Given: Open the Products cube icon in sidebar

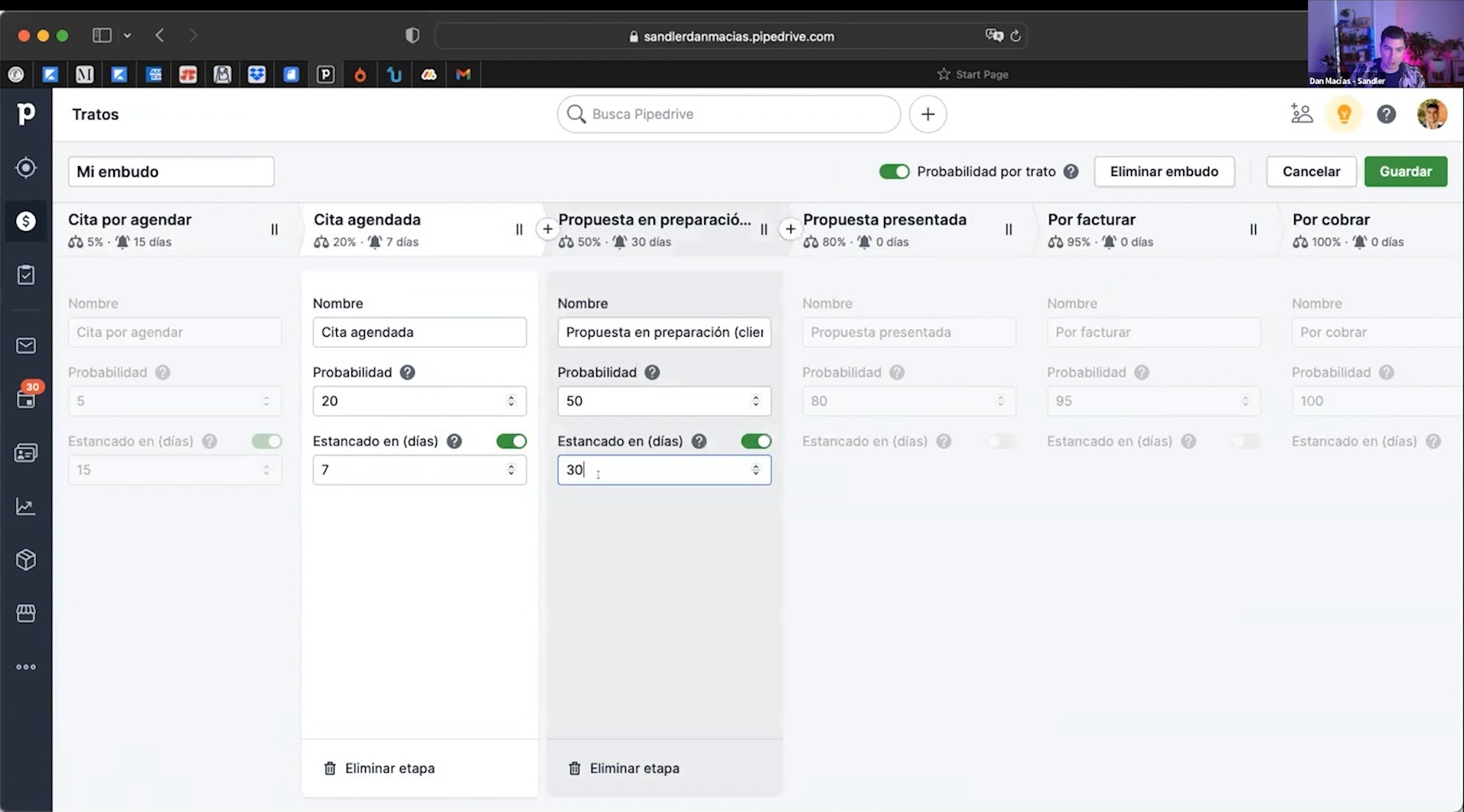Looking at the screenshot, I should click(26, 560).
